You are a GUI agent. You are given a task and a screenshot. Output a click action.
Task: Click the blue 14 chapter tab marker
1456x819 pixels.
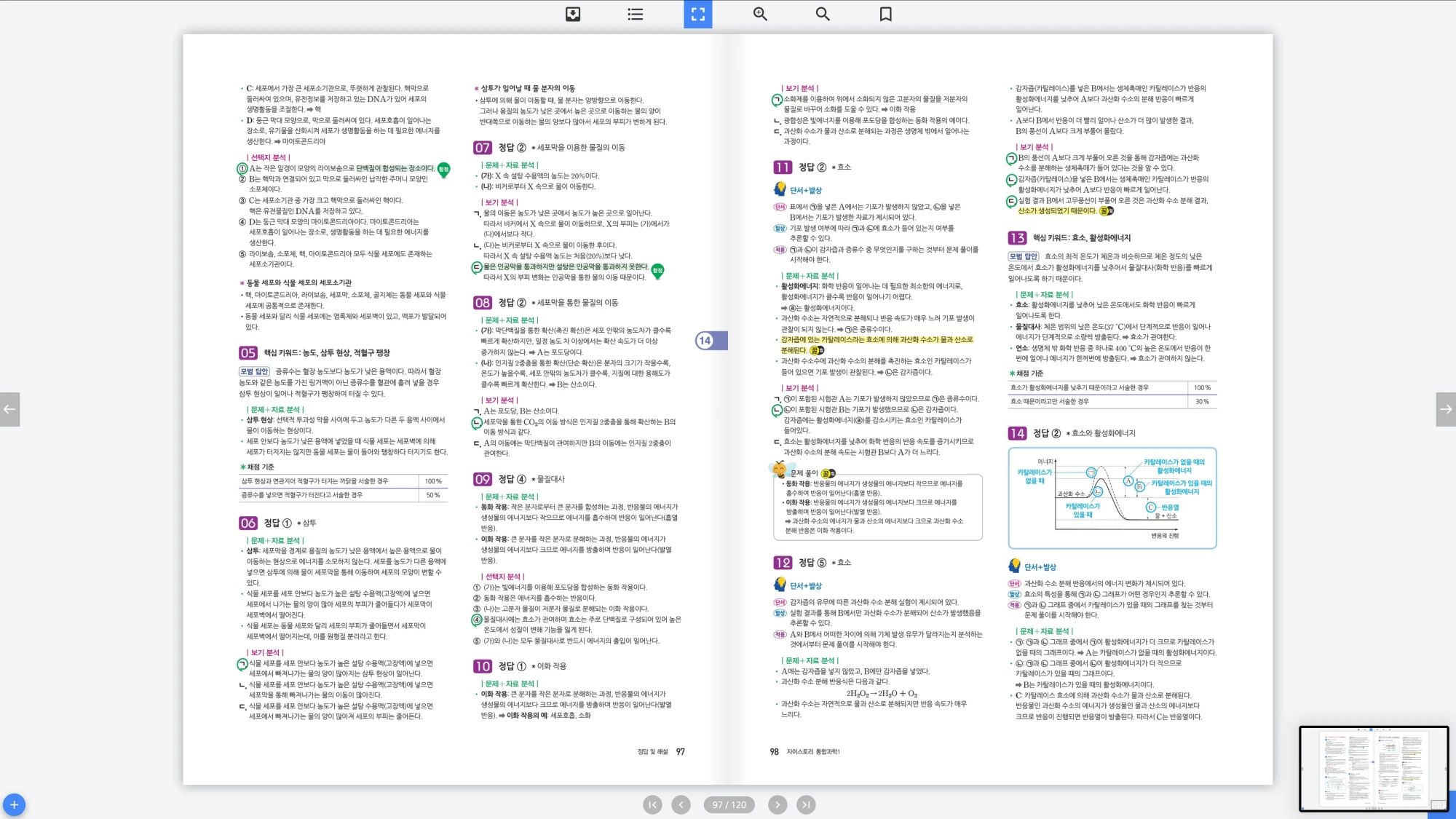[709, 340]
